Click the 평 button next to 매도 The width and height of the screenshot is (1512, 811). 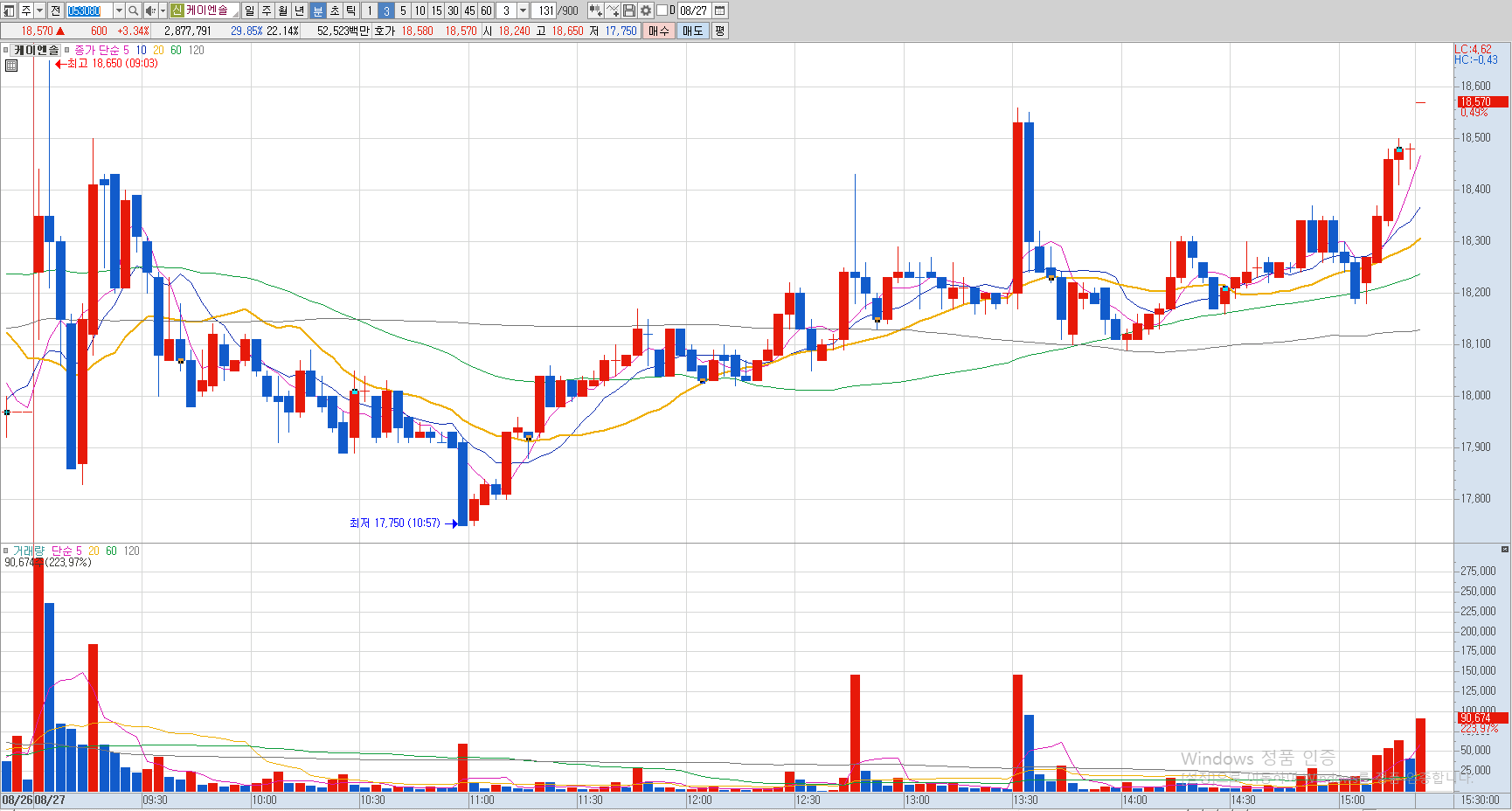pyautogui.click(x=719, y=31)
